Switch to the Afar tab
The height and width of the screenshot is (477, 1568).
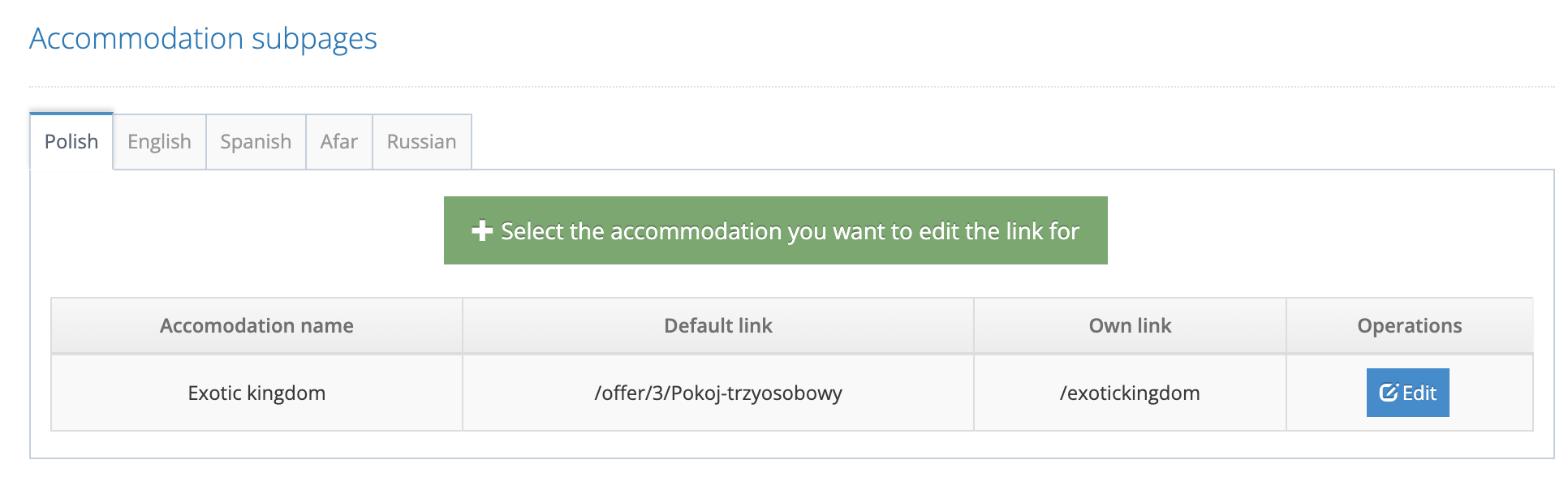pyautogui.click(x=339, y=141)
